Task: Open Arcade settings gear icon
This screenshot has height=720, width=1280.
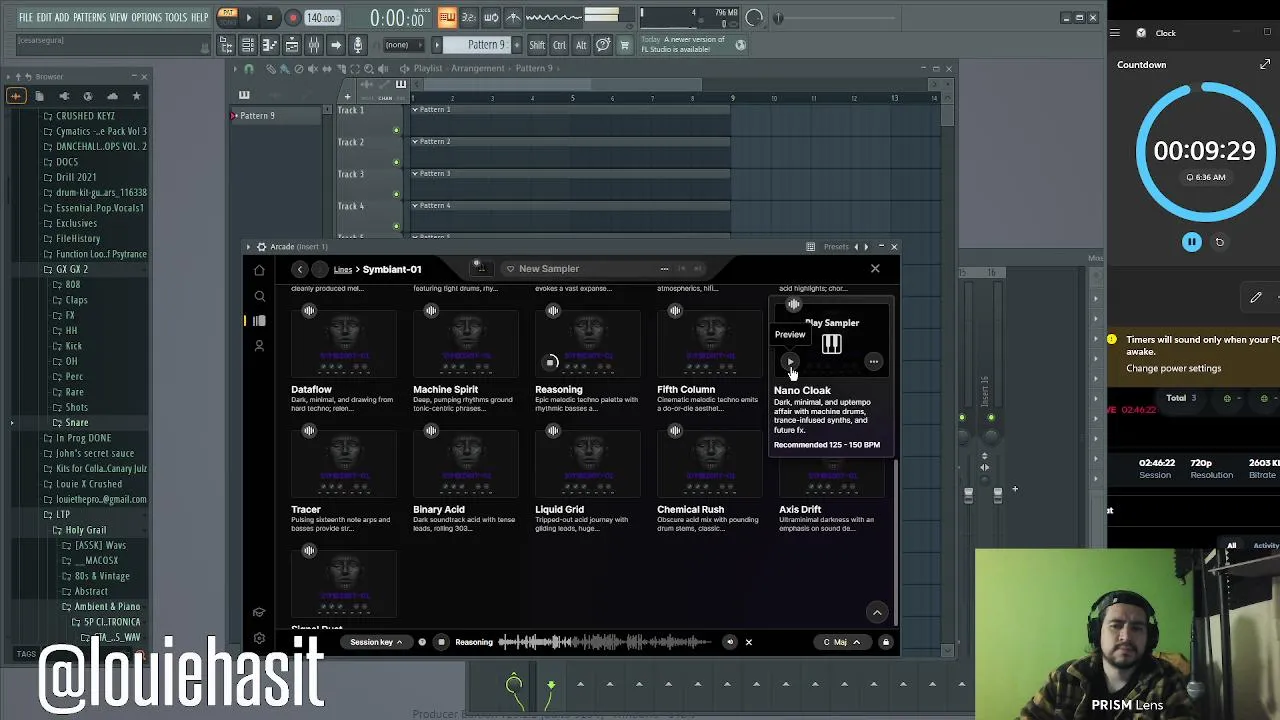Action: [259, 638]
